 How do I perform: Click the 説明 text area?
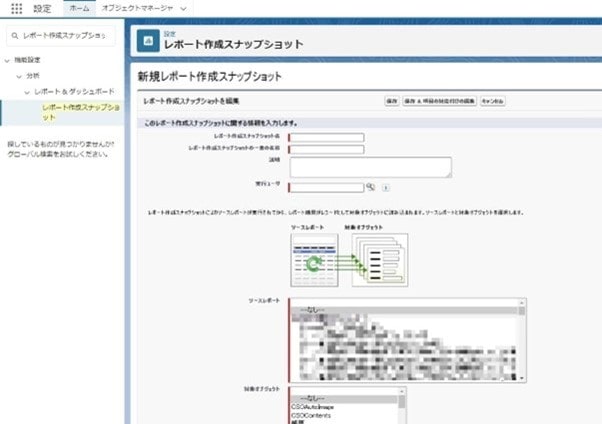tap(370, 166)
